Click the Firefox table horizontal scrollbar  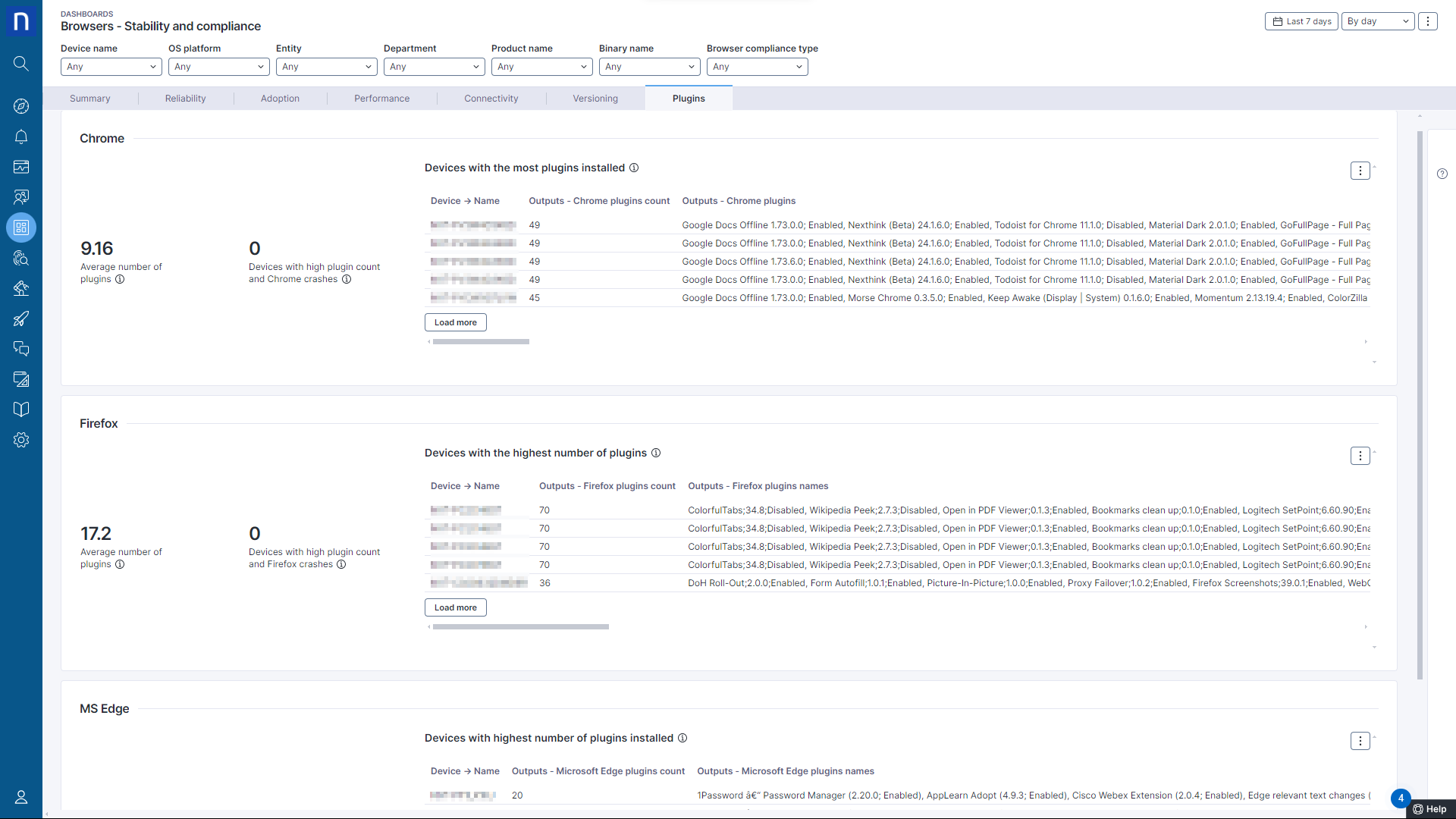point(521,627)
